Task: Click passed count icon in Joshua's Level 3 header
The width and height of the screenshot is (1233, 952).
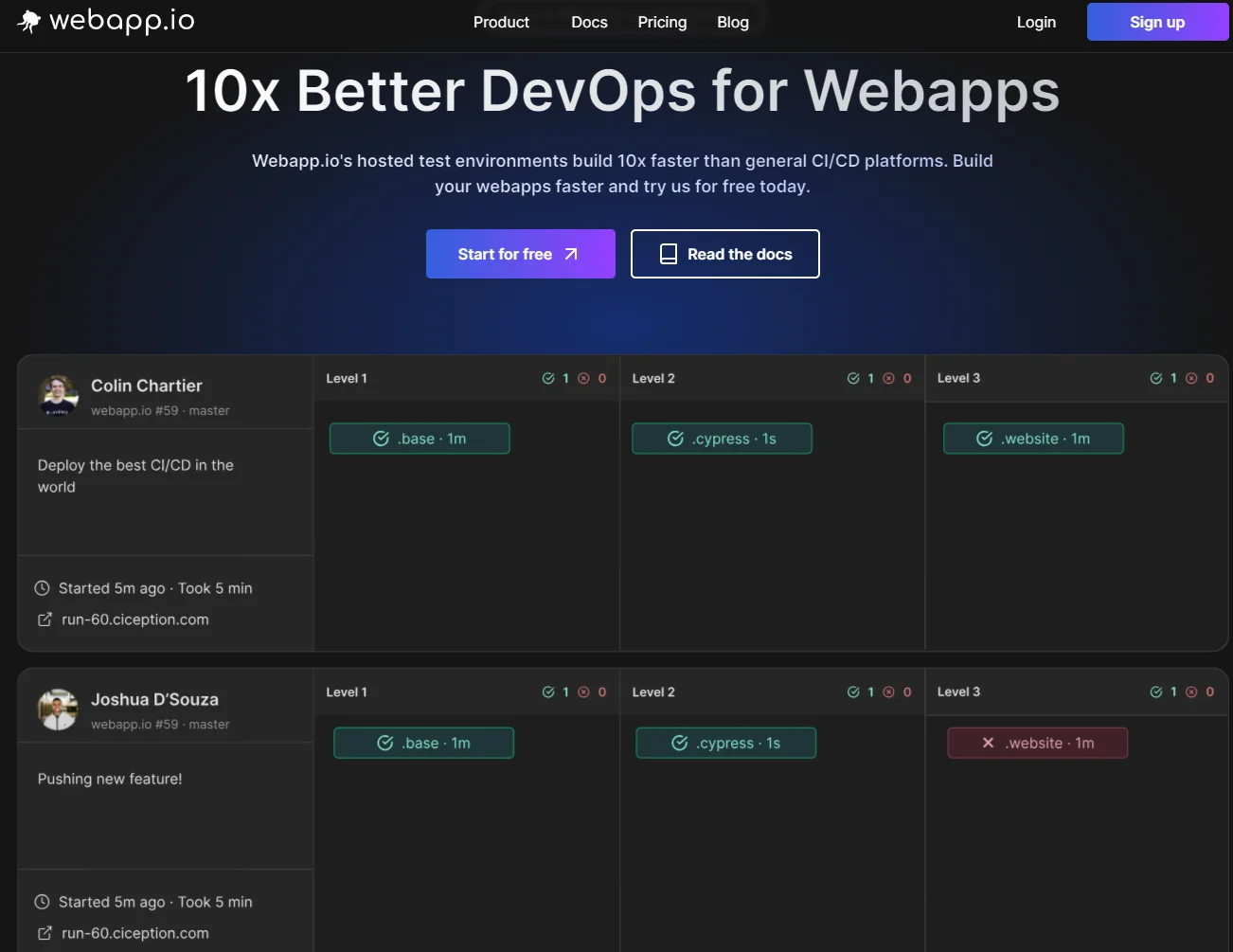Action: tap(1156, 692)
